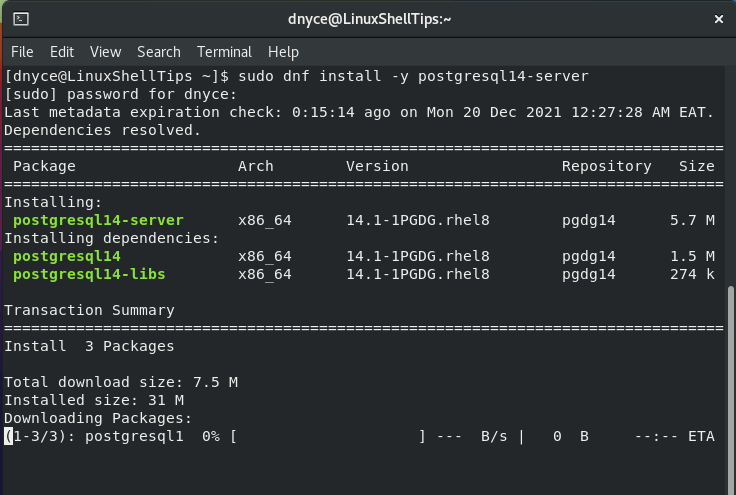Click the 'Version' column header
Screen dimensions: 736x495
click(377, 166)
